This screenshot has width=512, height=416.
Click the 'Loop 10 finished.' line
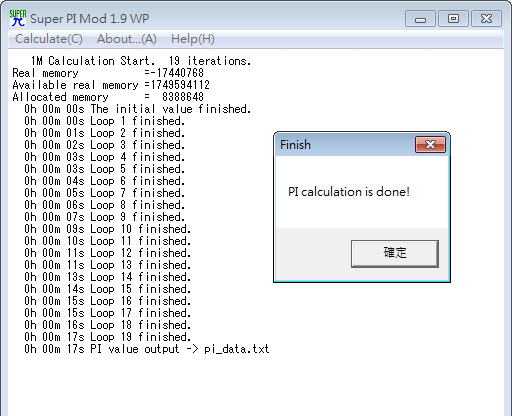click(107, 229)
